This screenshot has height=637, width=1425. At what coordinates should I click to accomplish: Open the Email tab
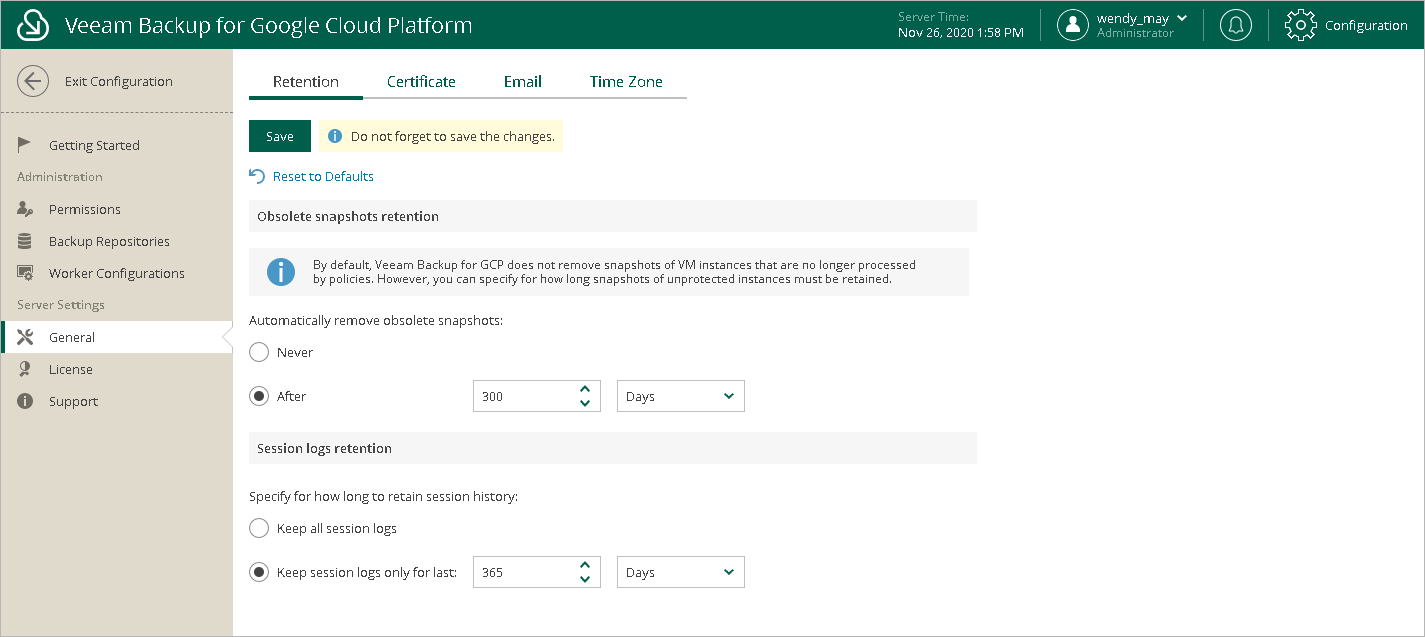pos(523,82)
